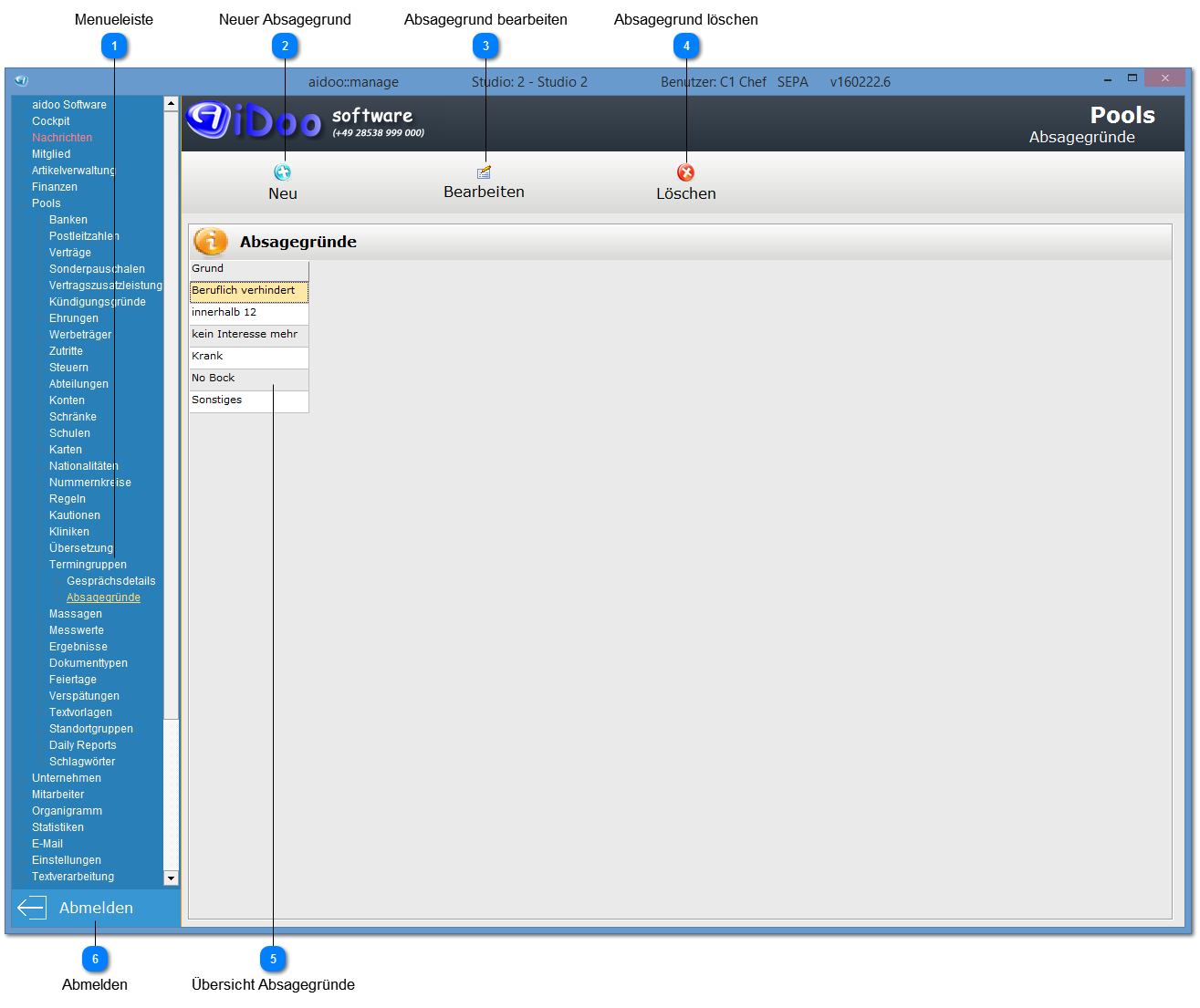This screenshot has width=1200, height=1008.
Task: Open the Abteilungen pool item
Action: [x=79, y=384]
